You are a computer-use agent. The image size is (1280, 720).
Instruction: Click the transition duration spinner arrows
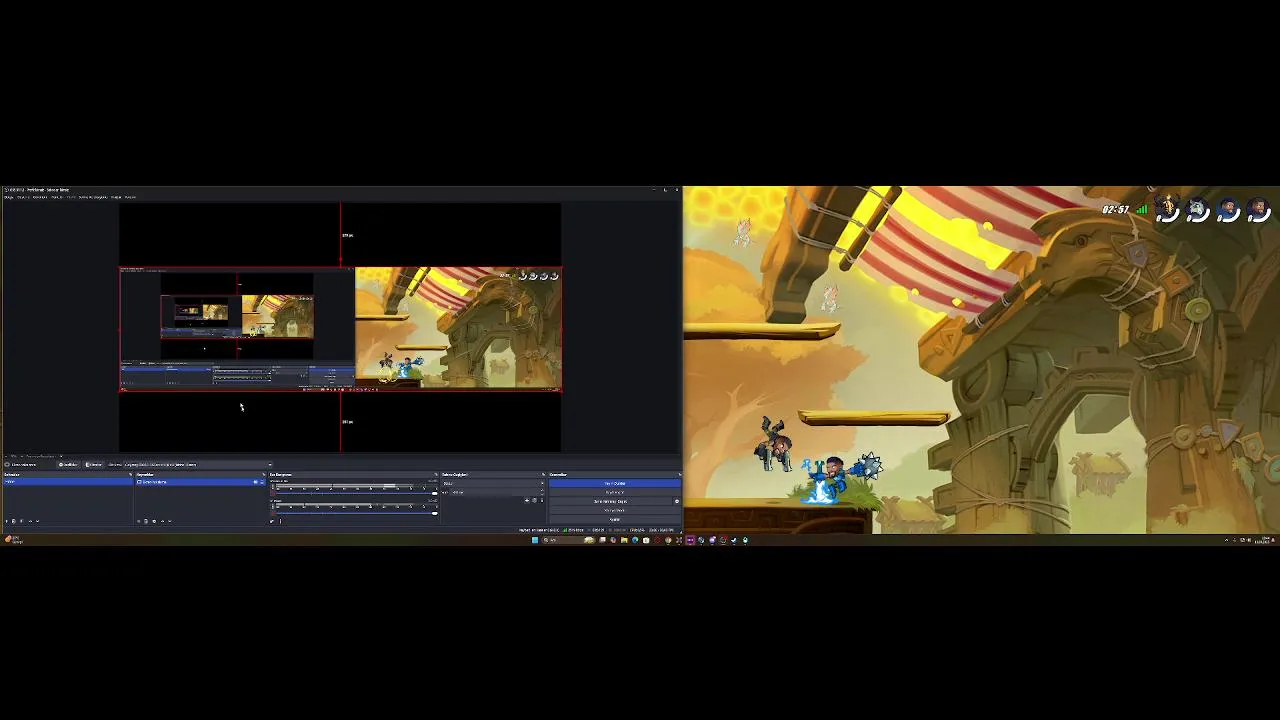point(542,492)
